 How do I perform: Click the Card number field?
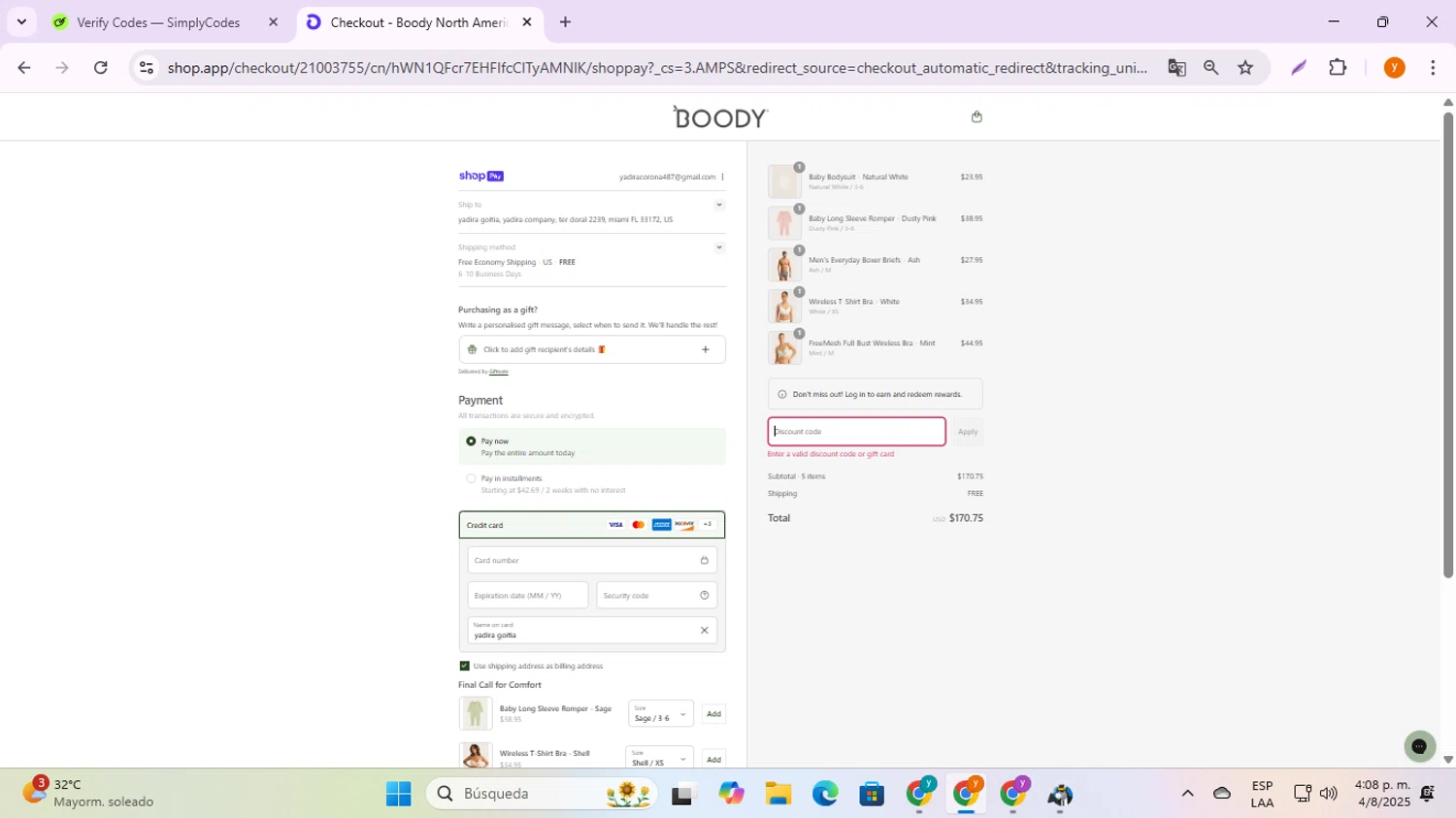click(x=592, y=560)
